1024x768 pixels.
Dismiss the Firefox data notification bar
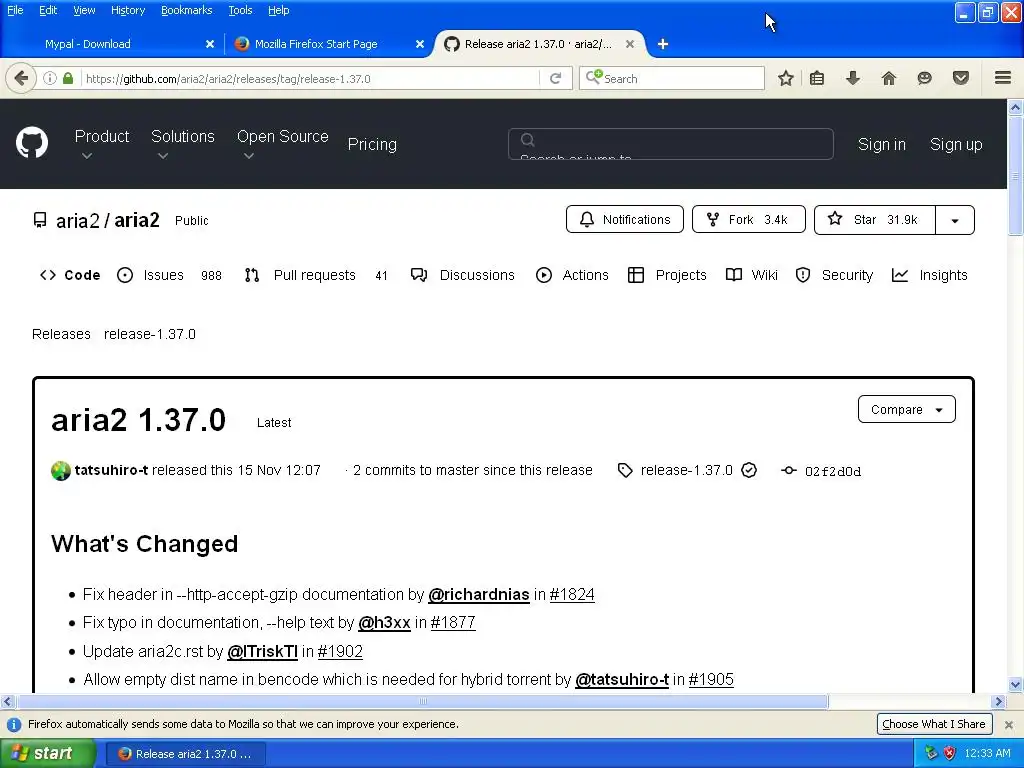1009,724
